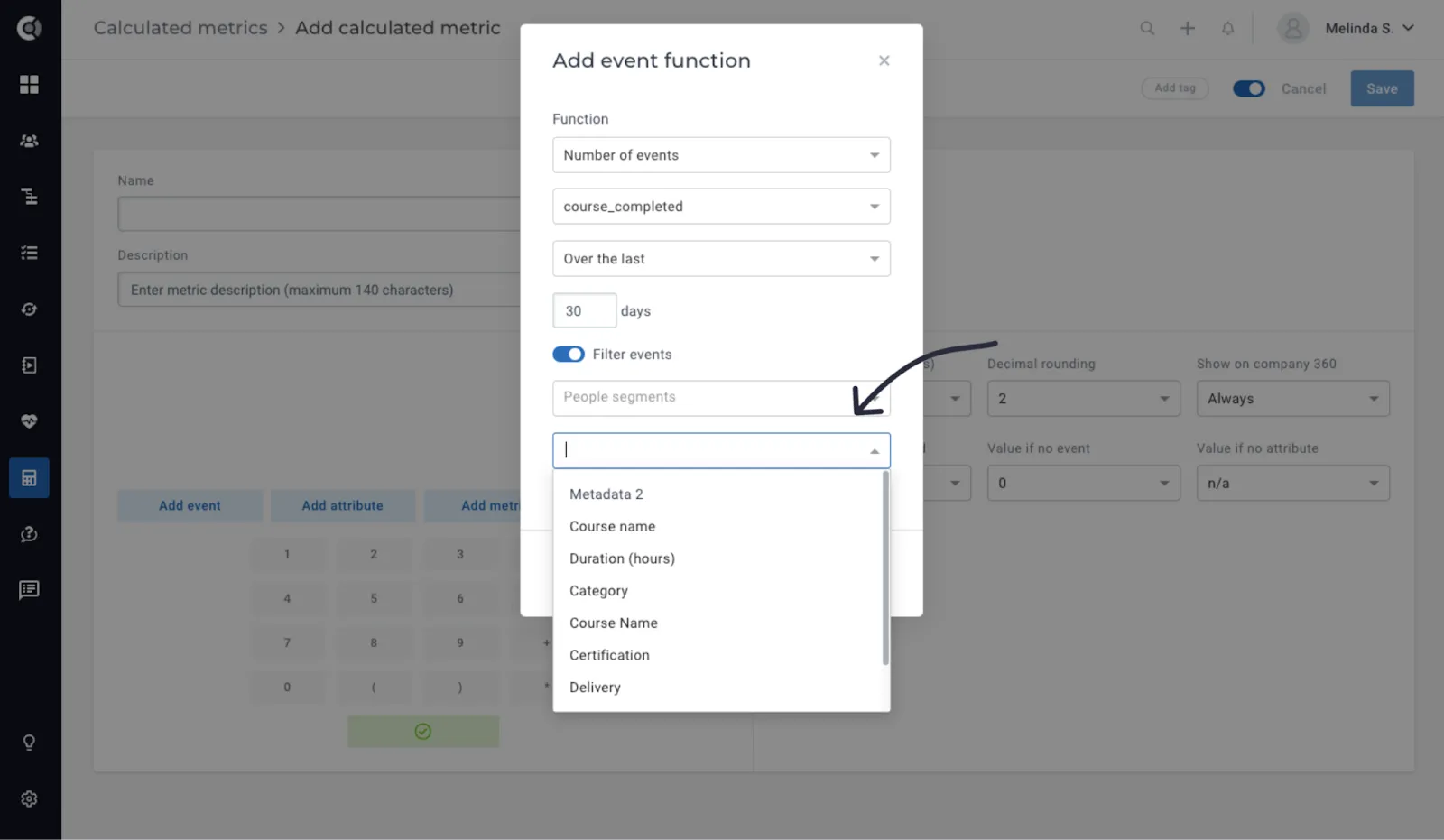Click the Add attribute button
1444x840 pixels.
point(343,505)
